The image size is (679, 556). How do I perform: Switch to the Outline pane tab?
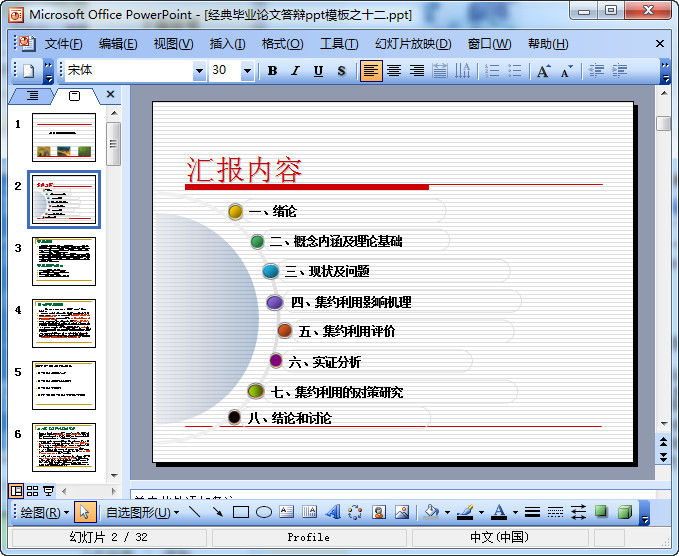[32, 95]
